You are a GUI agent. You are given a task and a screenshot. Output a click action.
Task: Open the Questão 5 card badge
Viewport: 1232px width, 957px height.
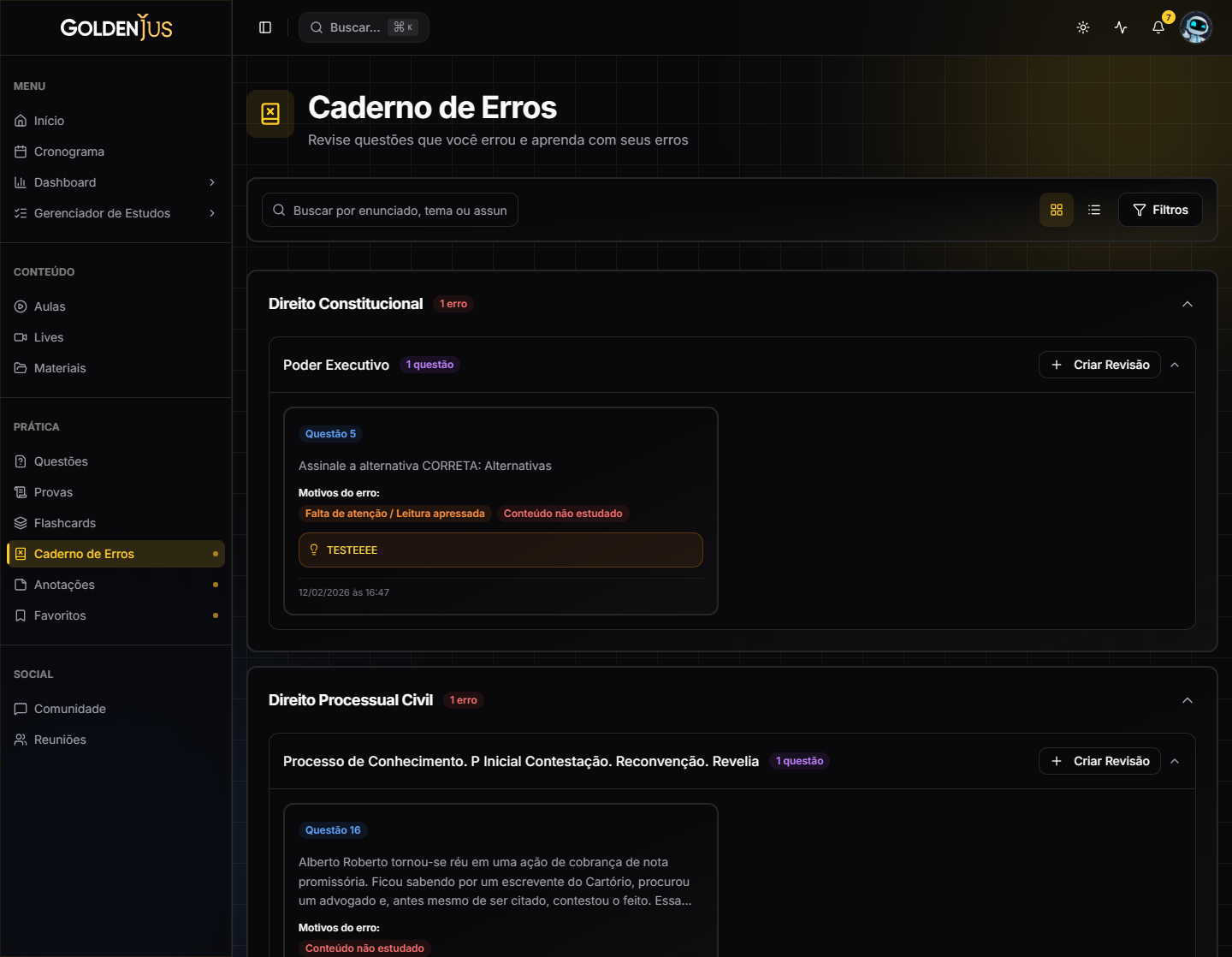(x=330, y=434)
